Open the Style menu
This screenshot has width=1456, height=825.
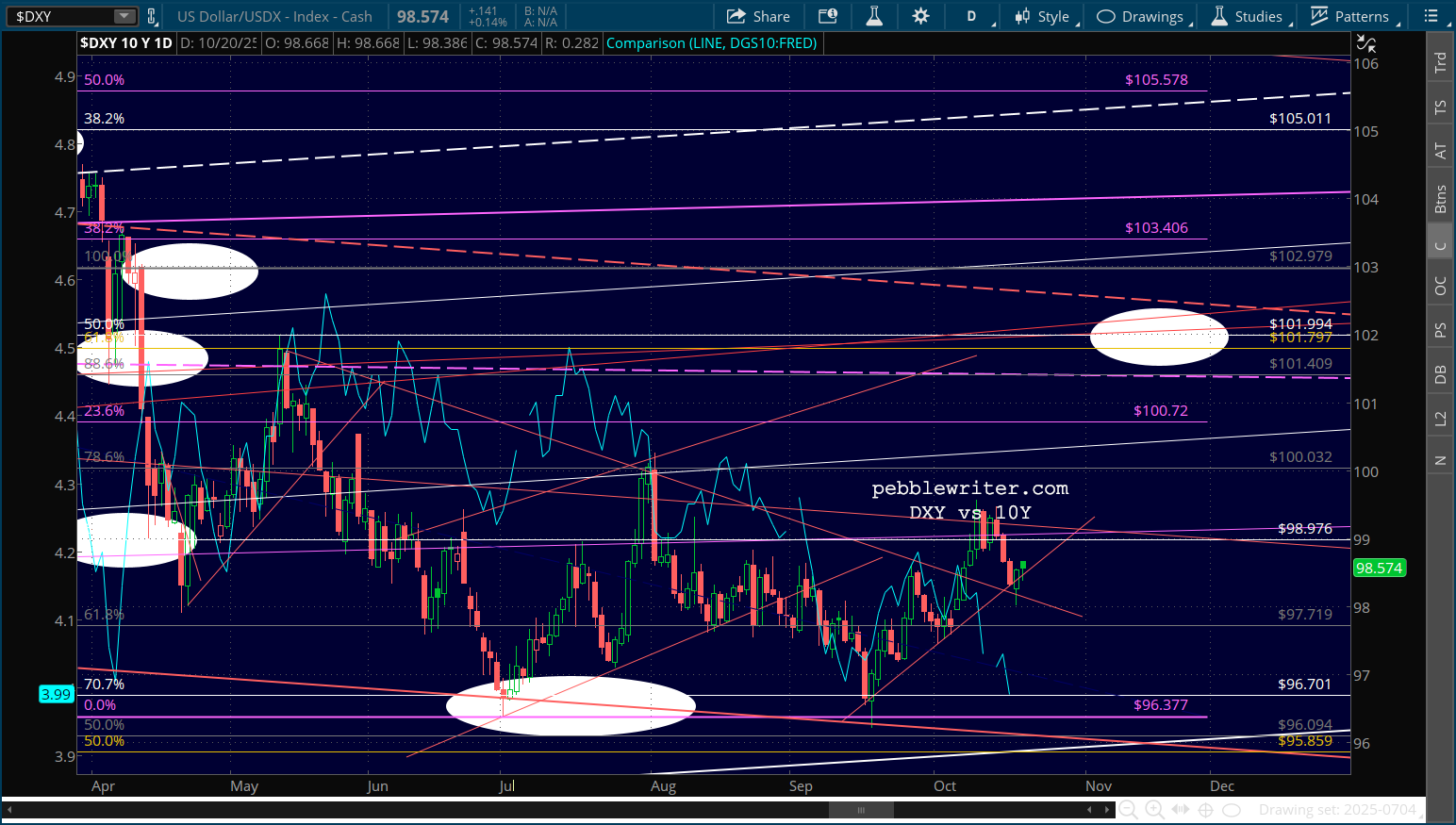[x=1044, y=16]
